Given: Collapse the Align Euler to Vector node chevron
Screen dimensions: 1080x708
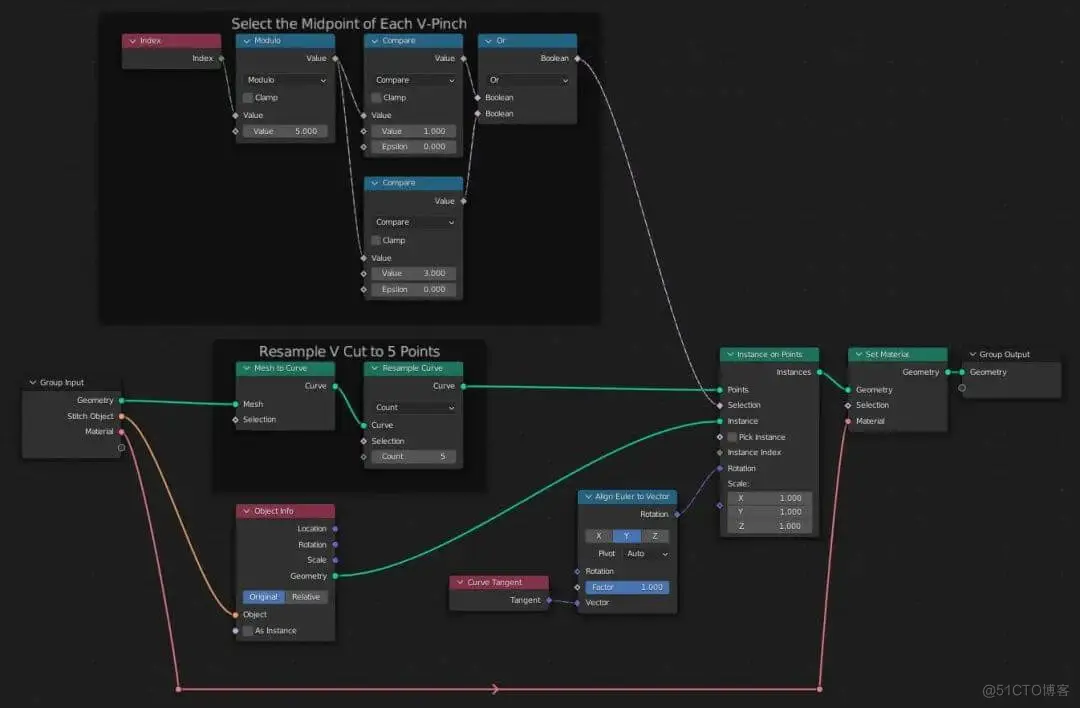Looking at the screenshot, I should (x=588, y=497).
